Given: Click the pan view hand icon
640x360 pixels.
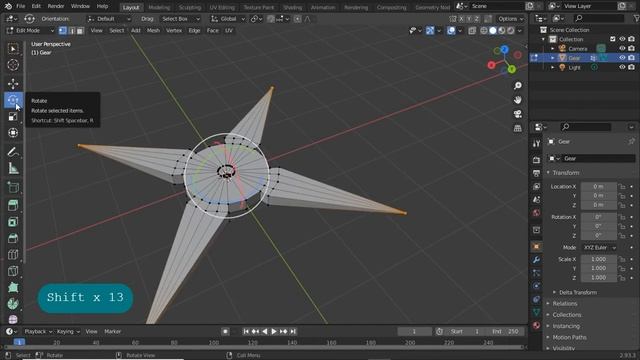Looking at the screenshot, I should [518, 100].
